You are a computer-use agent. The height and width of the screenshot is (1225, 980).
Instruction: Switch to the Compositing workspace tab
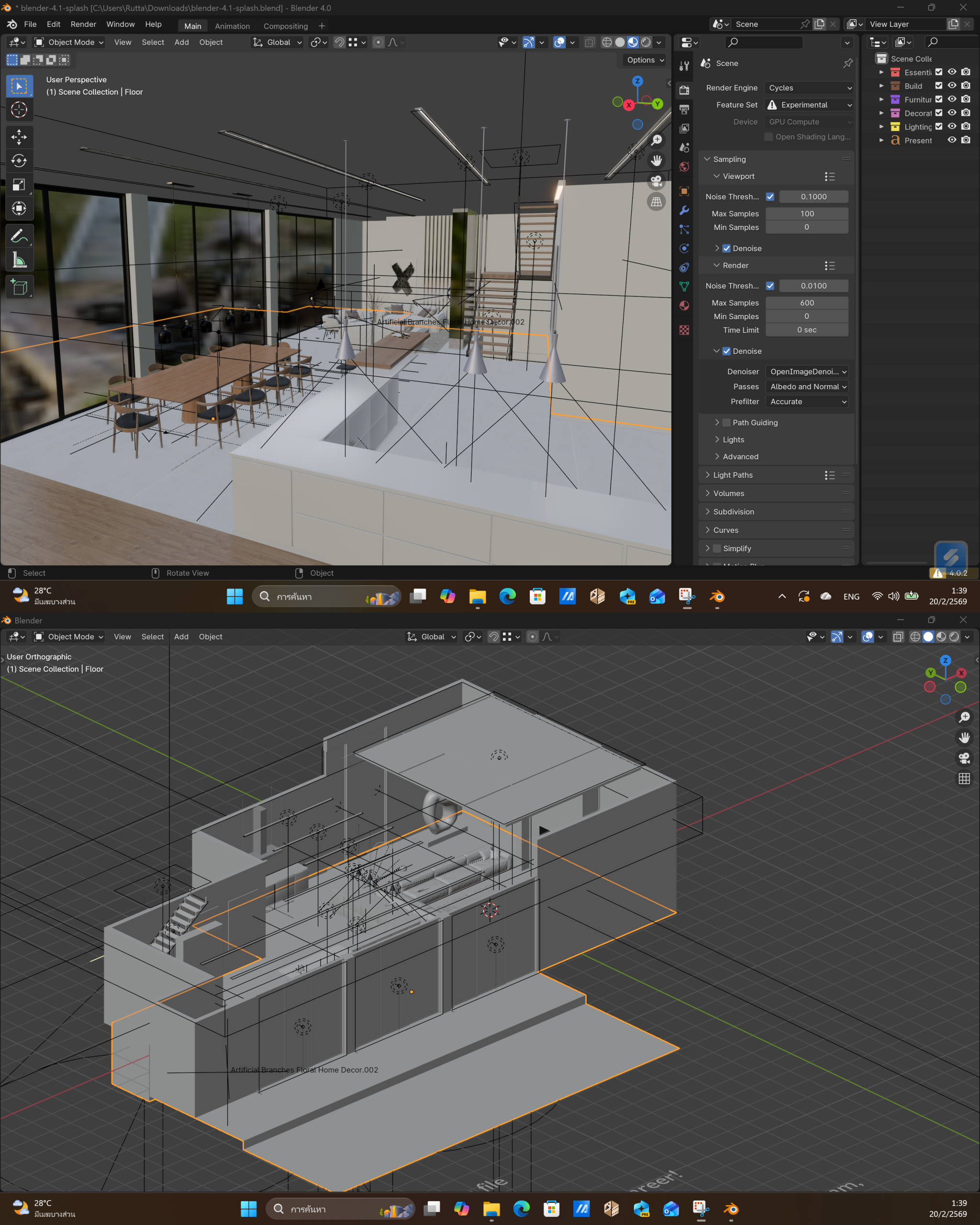pos(285,26)
